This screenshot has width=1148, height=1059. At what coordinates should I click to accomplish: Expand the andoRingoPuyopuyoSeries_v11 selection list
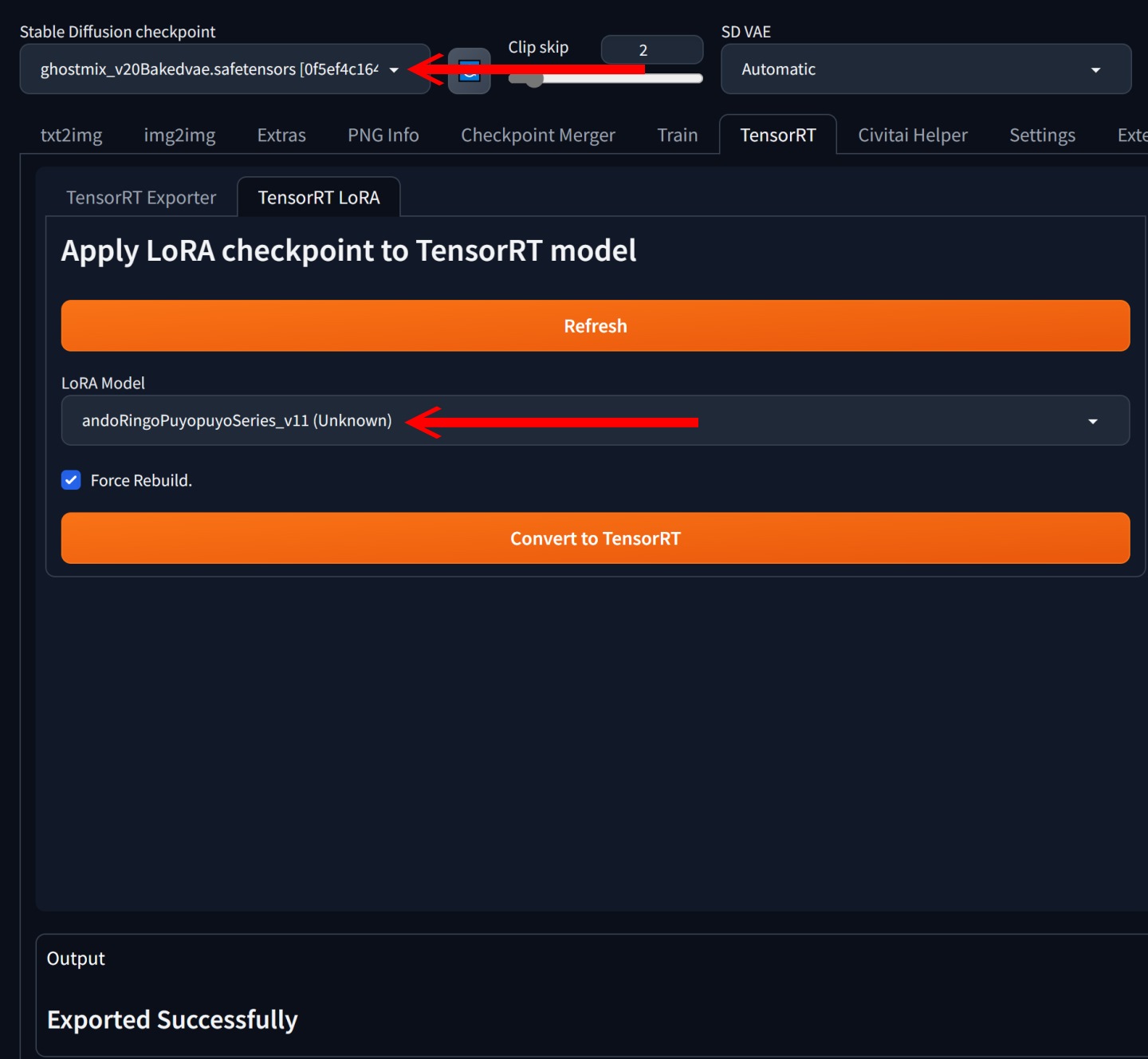[x=1093, y=420]
